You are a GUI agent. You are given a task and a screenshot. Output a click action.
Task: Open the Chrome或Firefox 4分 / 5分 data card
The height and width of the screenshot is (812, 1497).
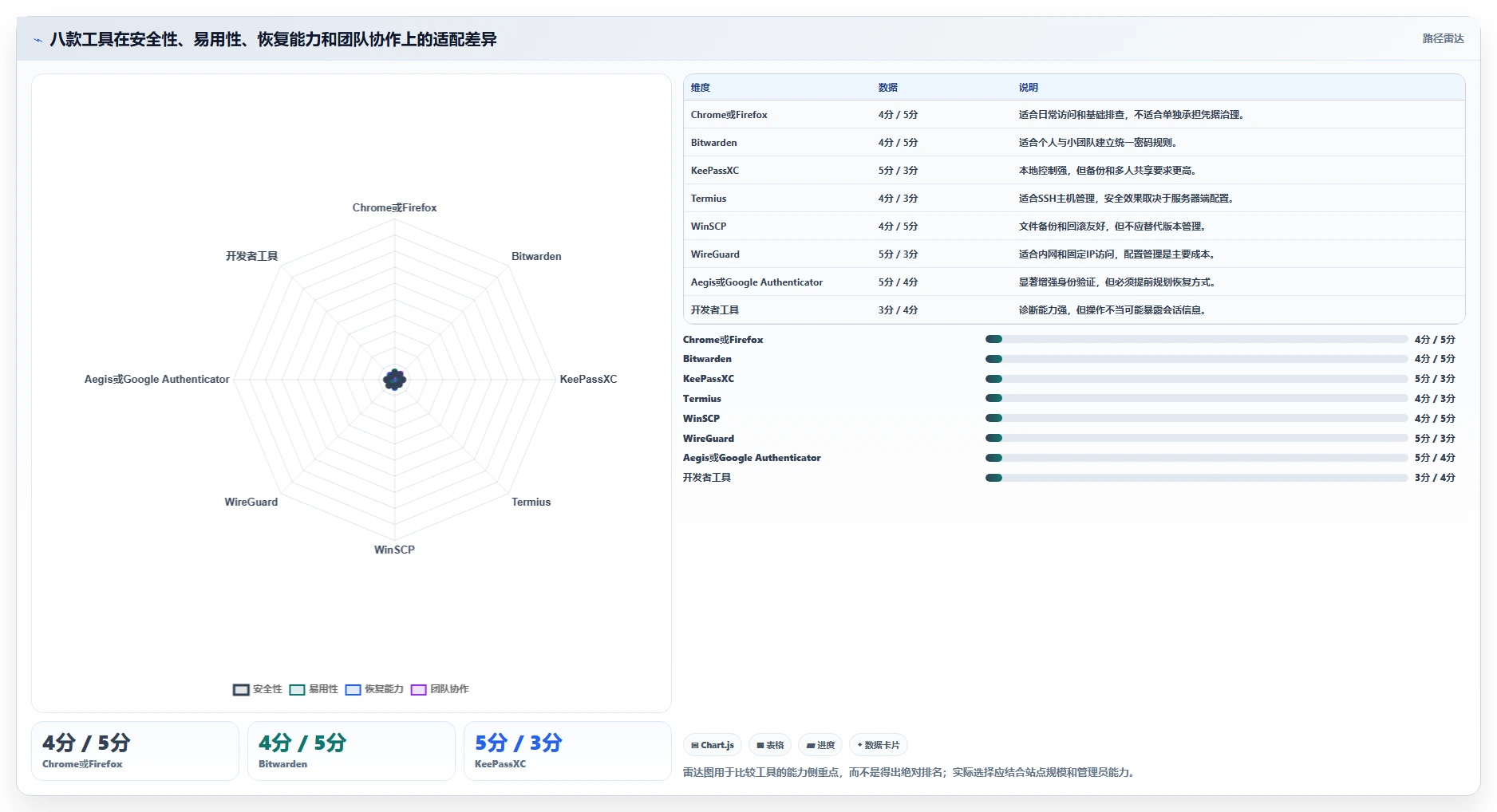point(135,751)
